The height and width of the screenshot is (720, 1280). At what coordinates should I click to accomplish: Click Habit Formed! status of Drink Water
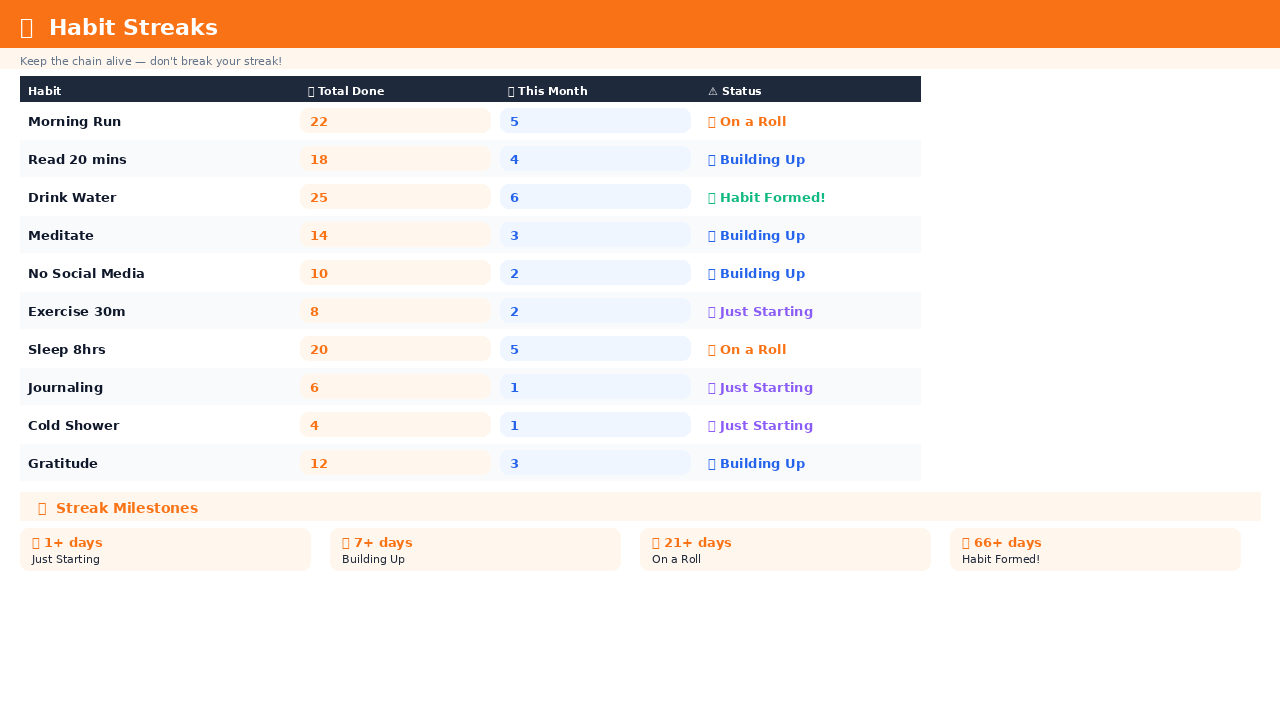(767, 198)
